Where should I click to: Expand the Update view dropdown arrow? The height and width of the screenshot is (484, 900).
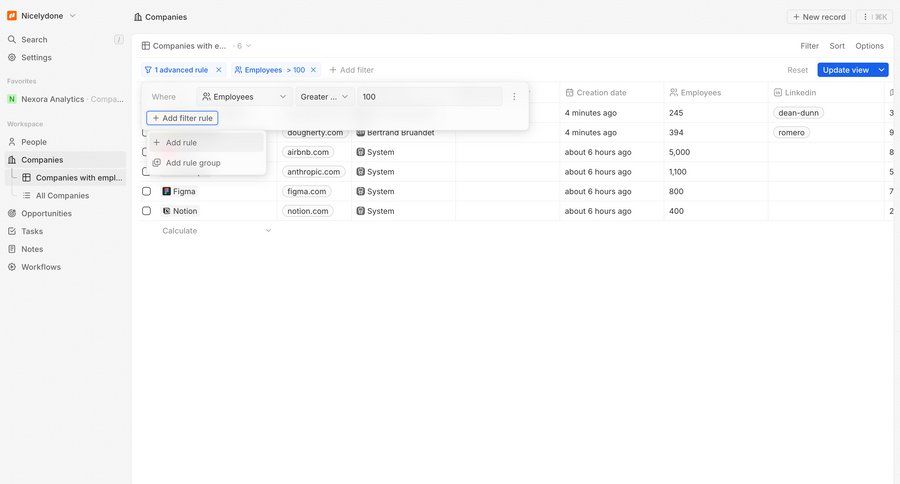[x=882, y=70]
